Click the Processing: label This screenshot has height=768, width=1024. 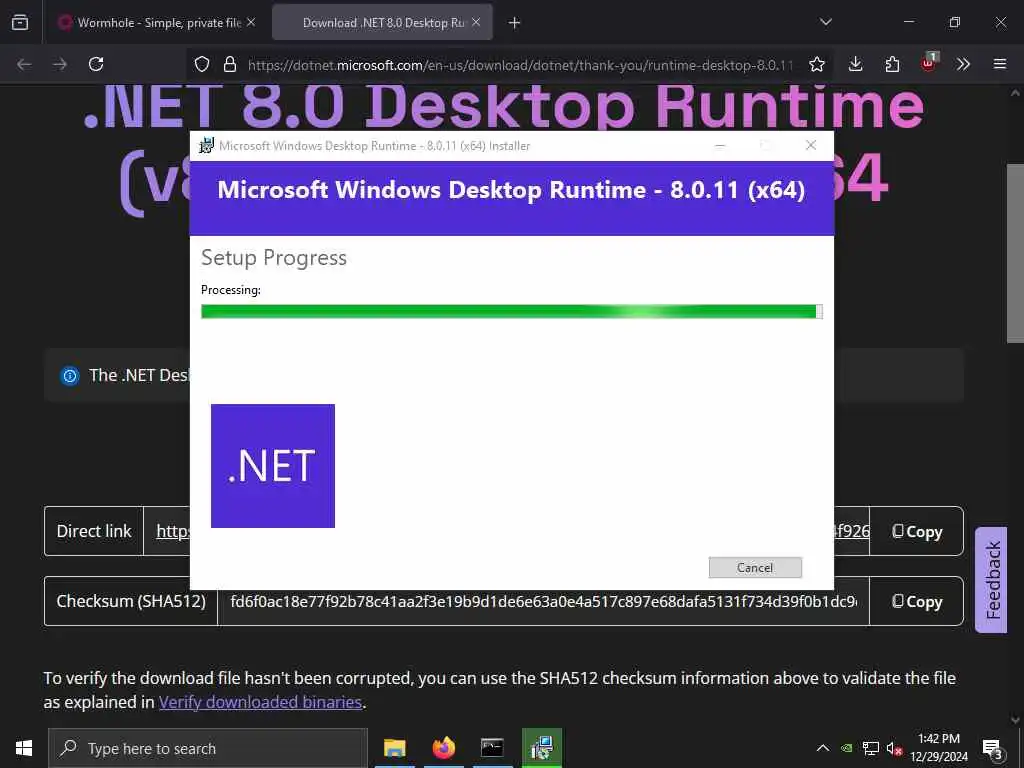231,289
